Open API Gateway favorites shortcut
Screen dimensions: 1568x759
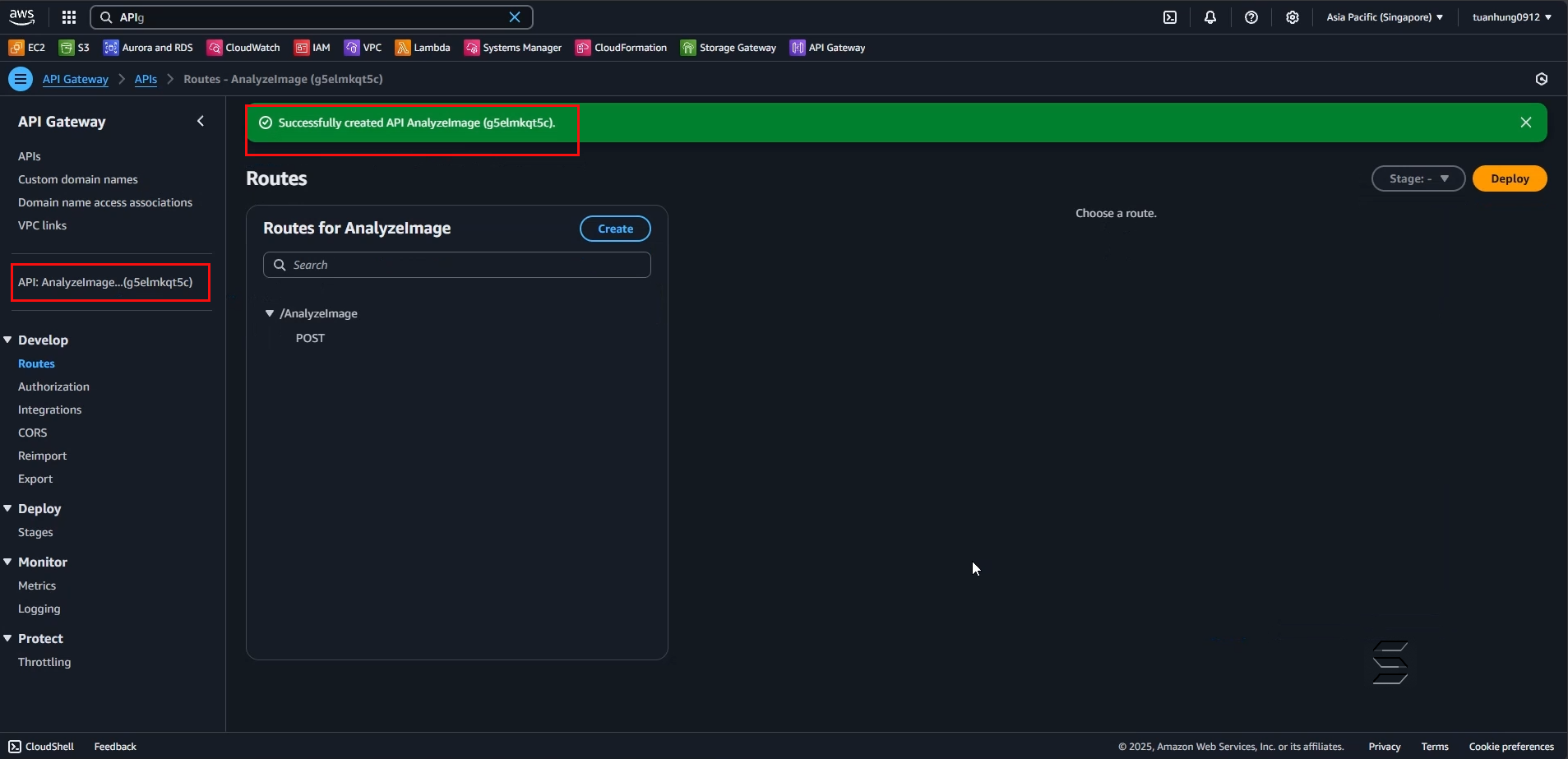click(x=828, y=48)
